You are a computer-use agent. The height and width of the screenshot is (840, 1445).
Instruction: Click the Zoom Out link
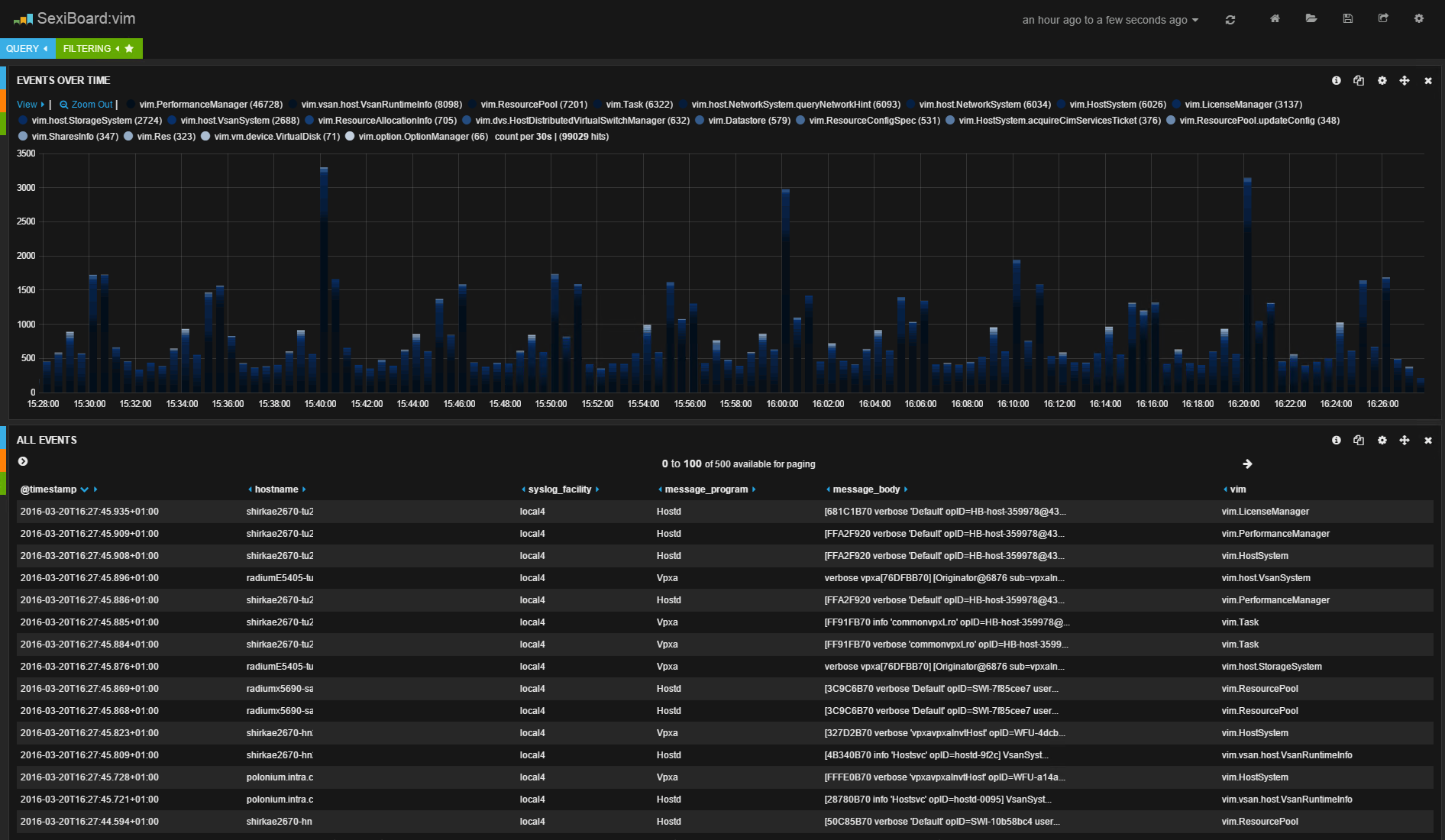pyautogui.click(x=86, y=105)
